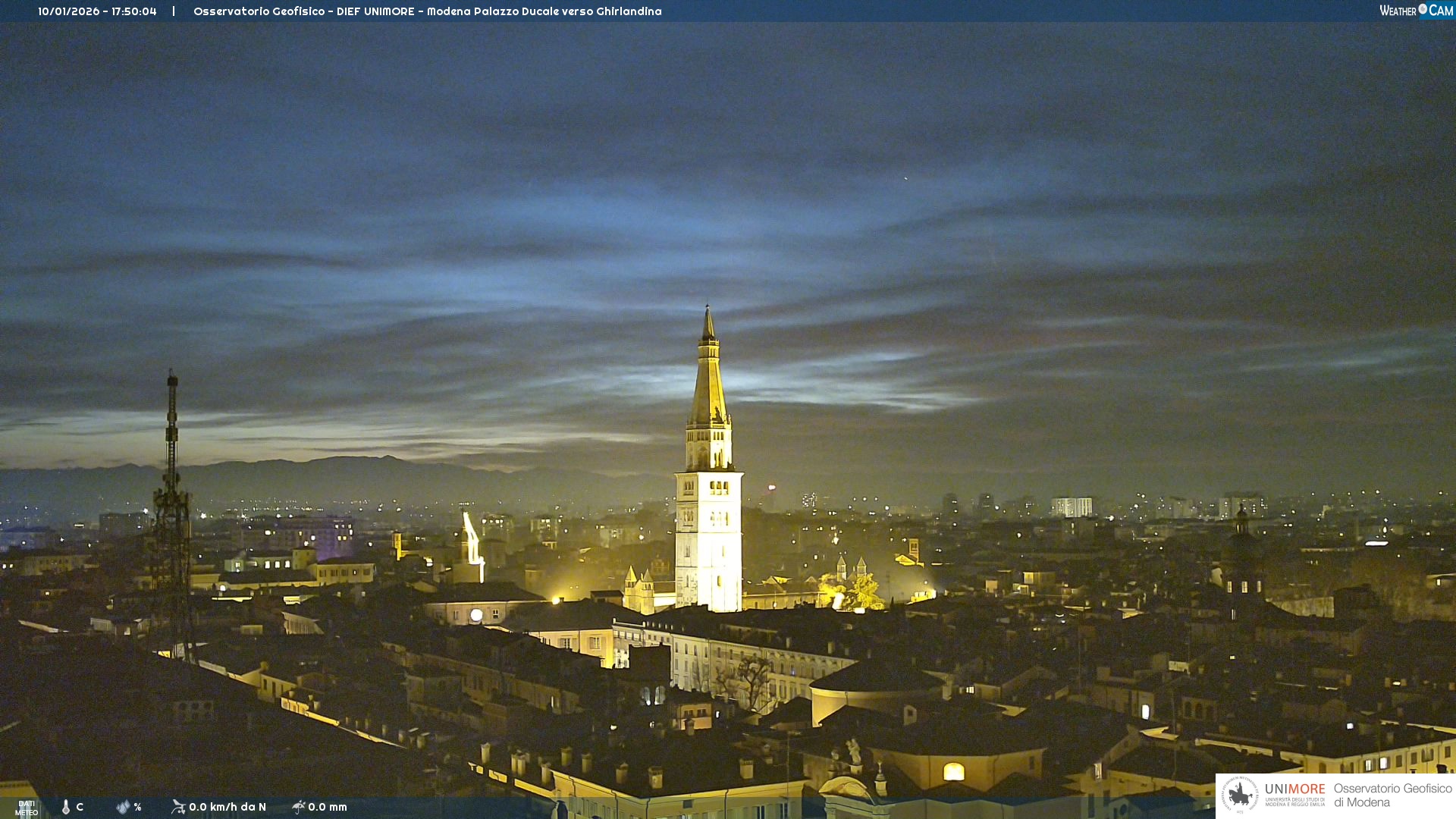Click the WeatherCAM logo
1456x819 pixels.
pos(1416,11)
